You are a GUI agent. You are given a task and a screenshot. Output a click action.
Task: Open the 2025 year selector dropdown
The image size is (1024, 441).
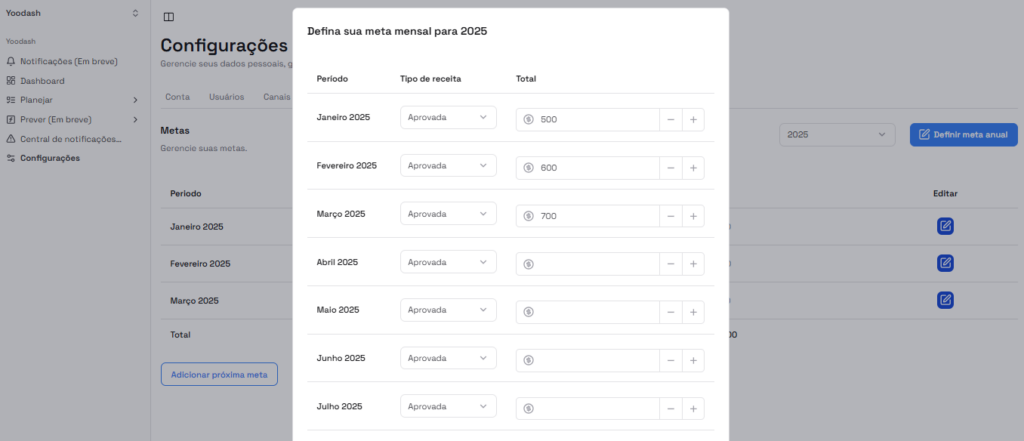pos(837,134)
